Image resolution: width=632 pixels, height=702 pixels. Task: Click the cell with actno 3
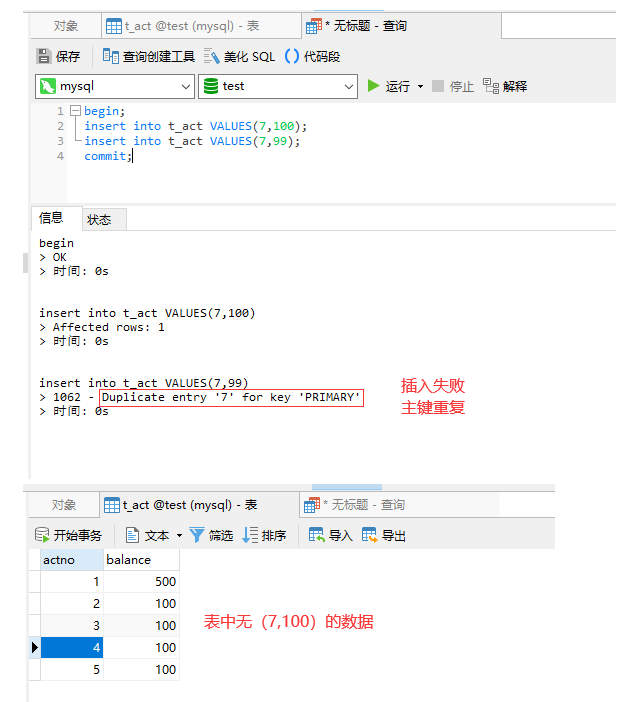(x=72, y=625)
